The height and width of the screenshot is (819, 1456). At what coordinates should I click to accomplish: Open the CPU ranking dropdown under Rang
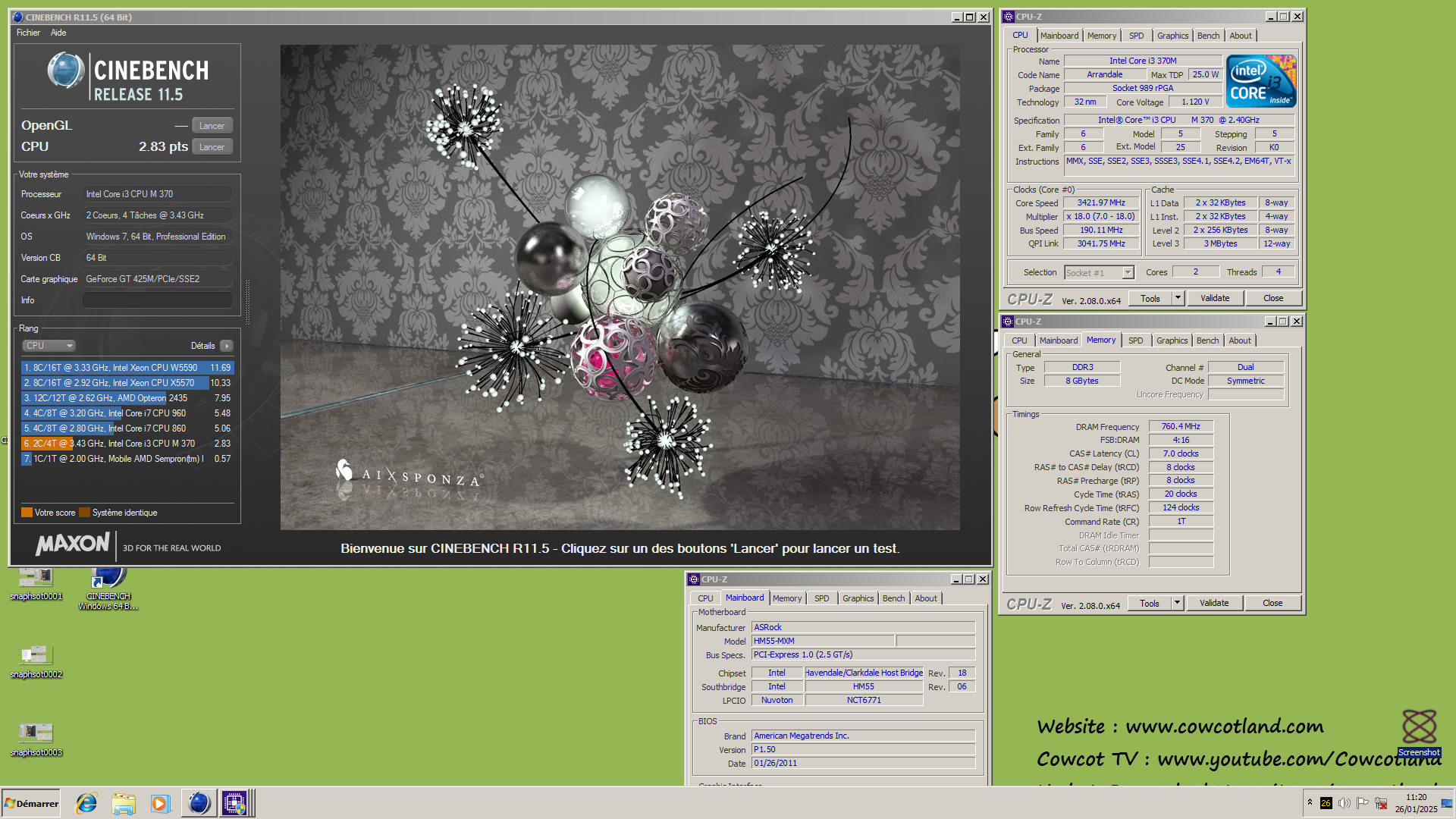(x=49, y=346)
